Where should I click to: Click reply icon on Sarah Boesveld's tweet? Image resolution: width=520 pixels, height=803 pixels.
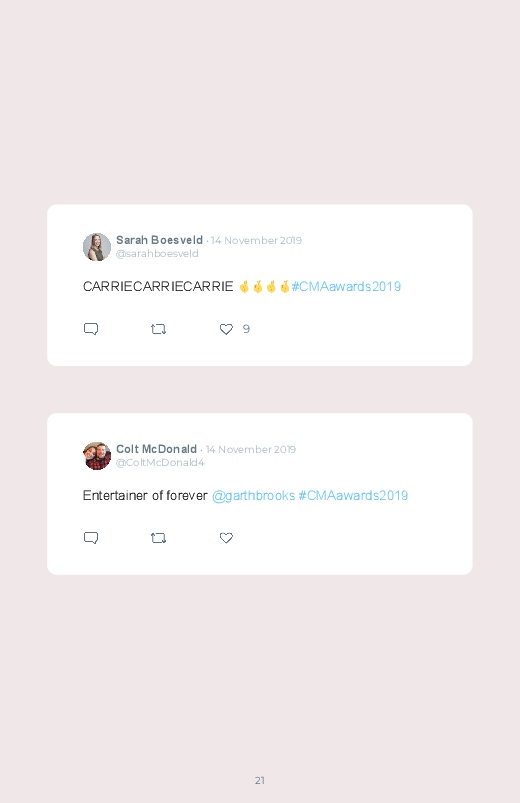pyautogui.click(x=91, y=329)
